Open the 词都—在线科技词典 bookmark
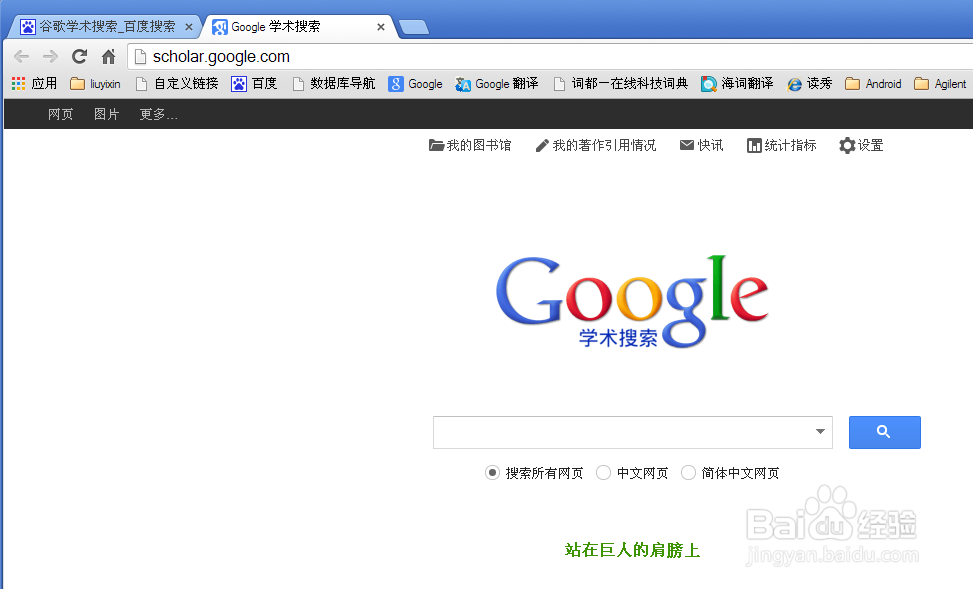Image resolution: width=973 pixels, height=589 pixels. pos(621,84)
